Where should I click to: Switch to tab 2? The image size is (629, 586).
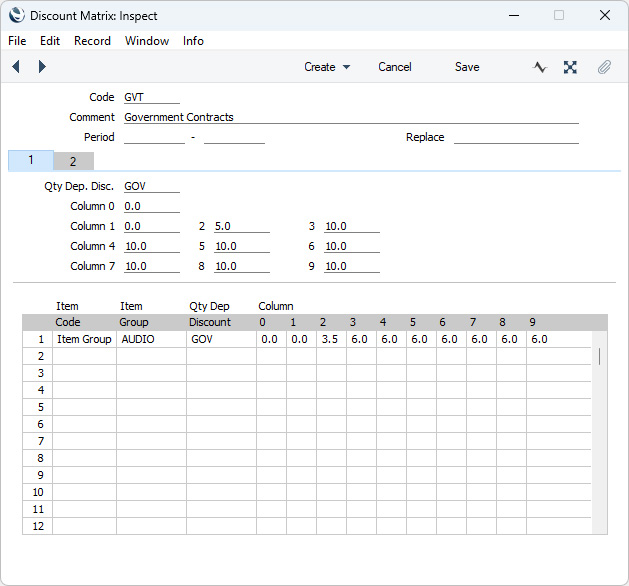73,161
